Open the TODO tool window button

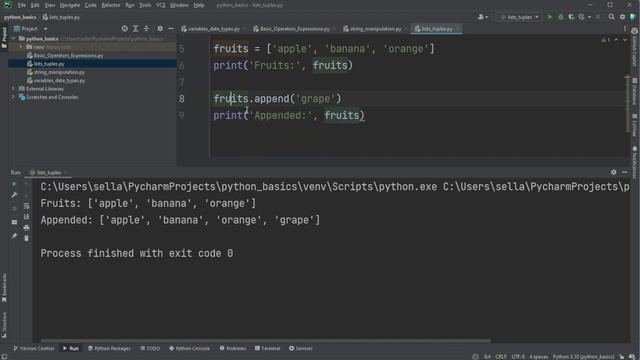(x=150, y=348)
